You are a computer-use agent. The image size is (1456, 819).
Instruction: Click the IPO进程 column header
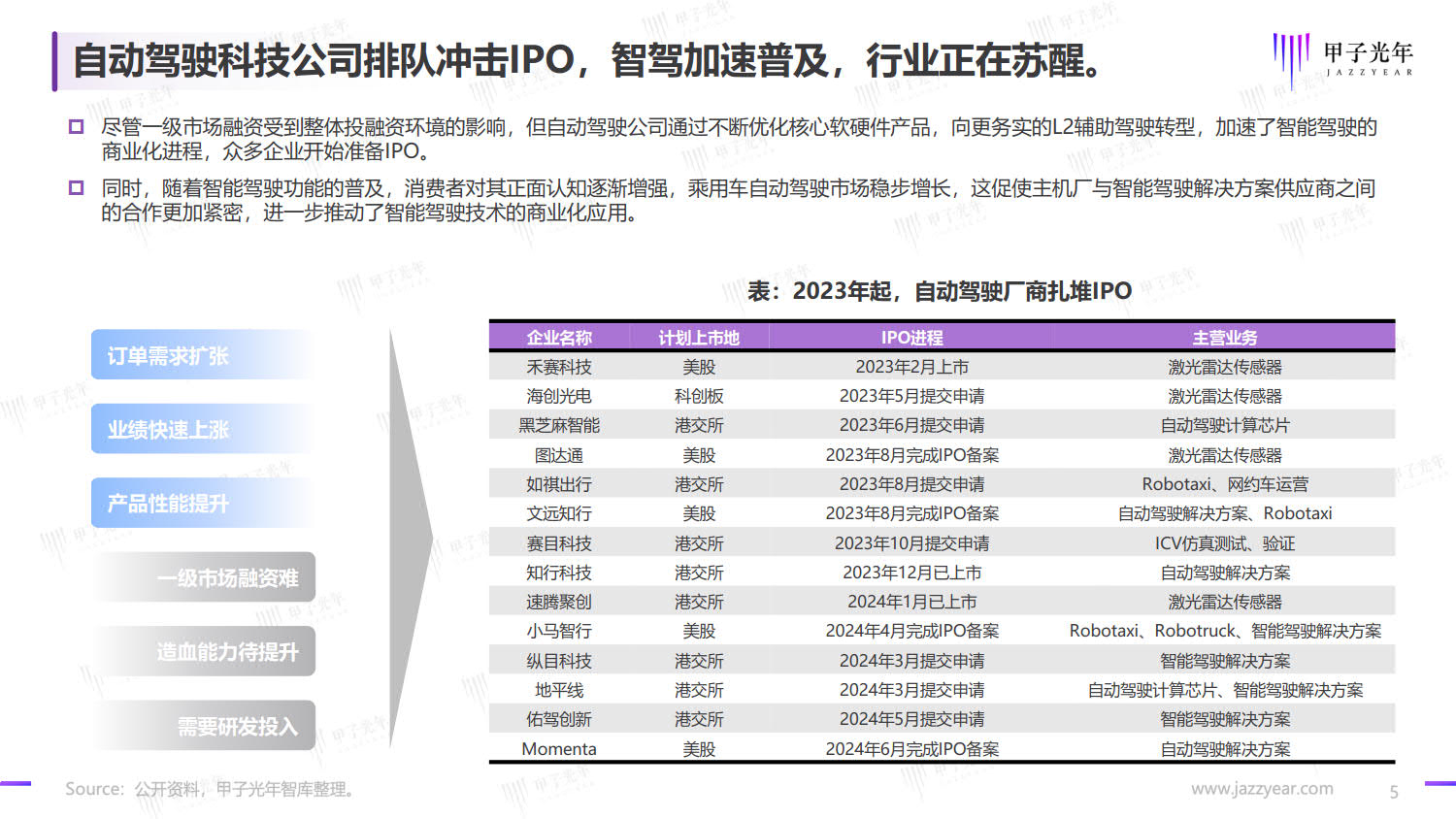[x=911, y=338]
